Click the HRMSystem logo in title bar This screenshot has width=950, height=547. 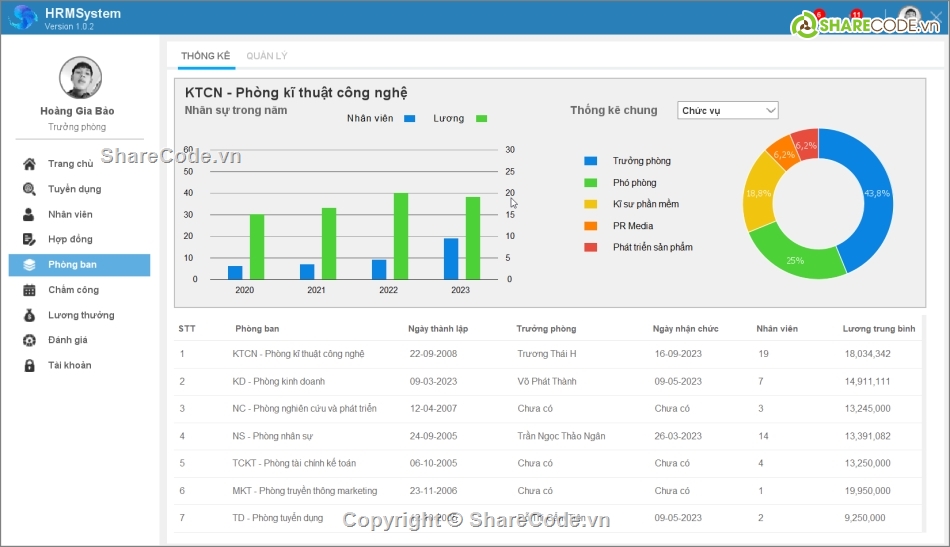(23, 17)
